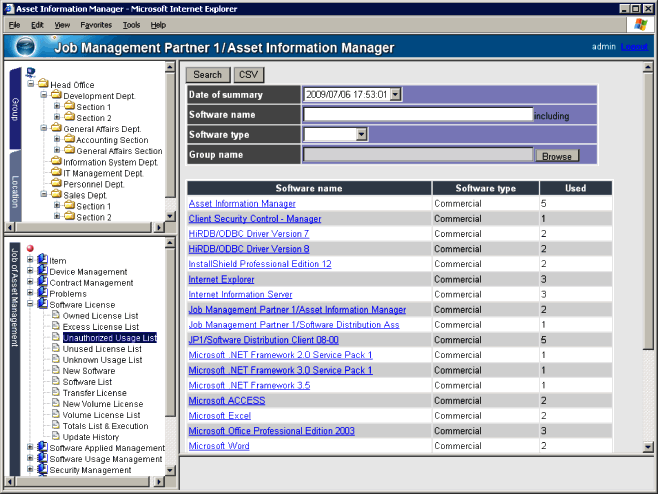Click the Problems book icon
Viewport: 658px width, 494px height.
(x=42, y=294)
